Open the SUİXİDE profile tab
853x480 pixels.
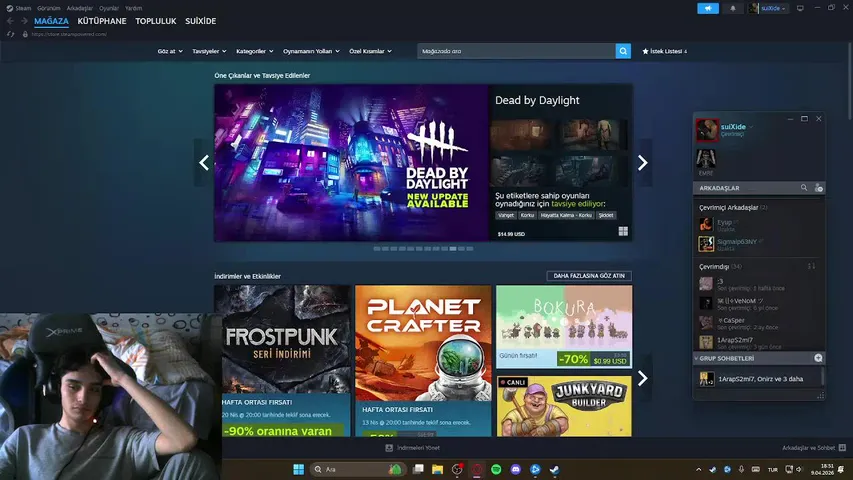[200, 21]
